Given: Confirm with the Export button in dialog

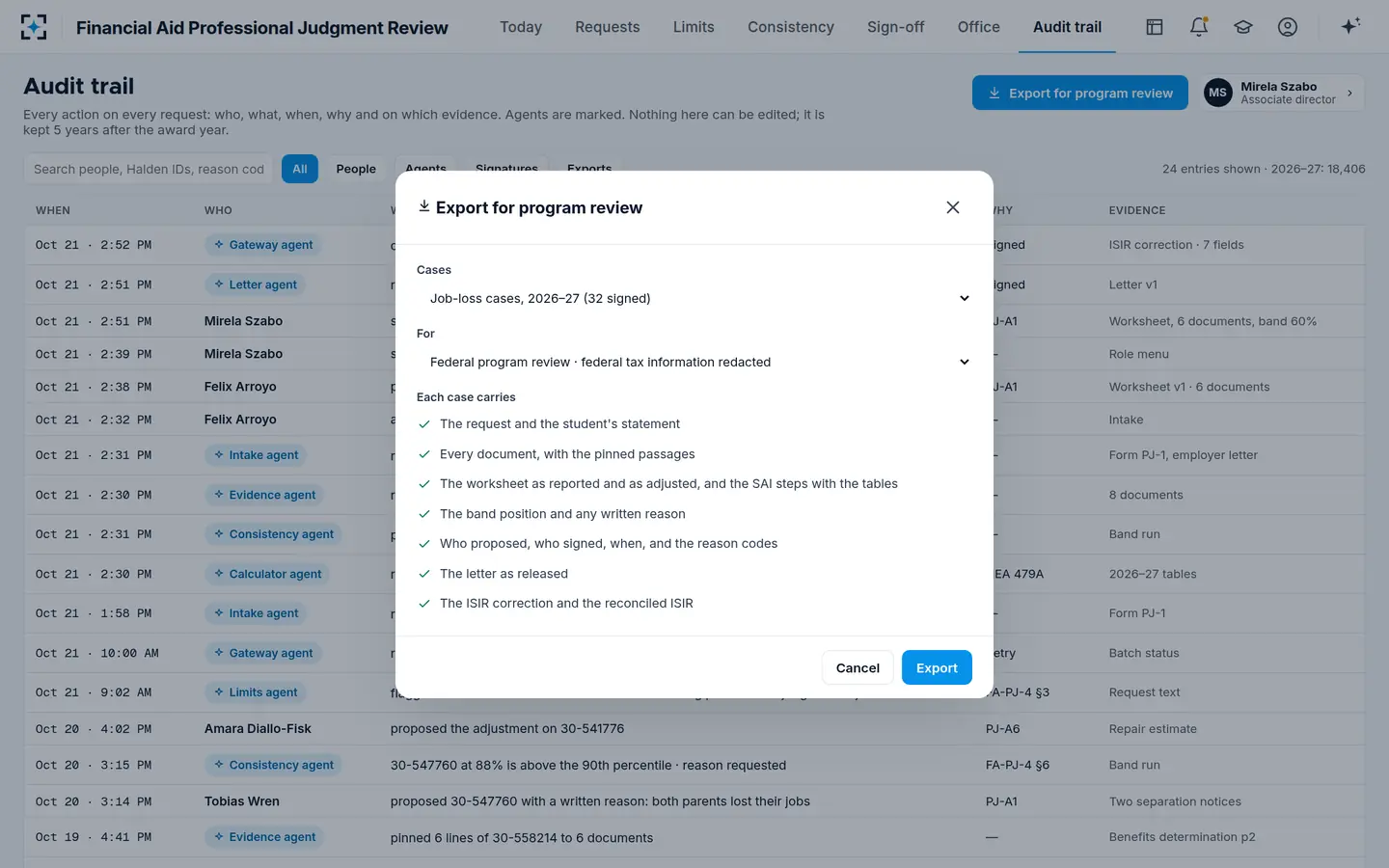Looking at the screenshot, I should coord(937,667).
